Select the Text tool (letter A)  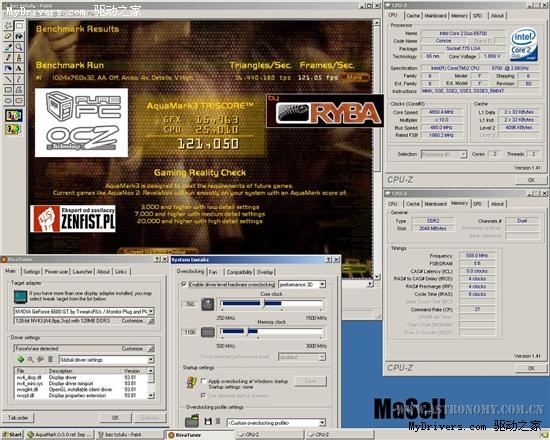[19, 68]
